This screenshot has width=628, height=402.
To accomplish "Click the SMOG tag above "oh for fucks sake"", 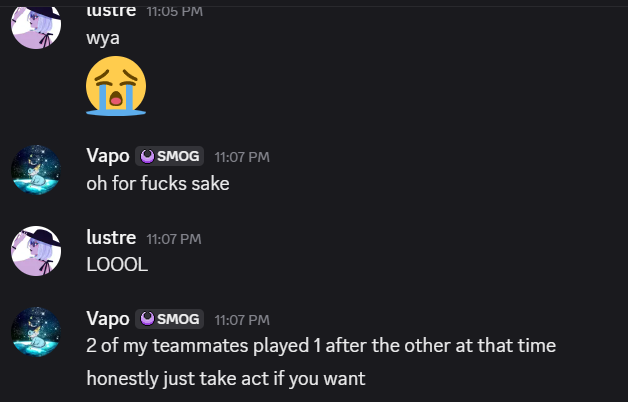I will pyautogui.click(x=169, y=156).
